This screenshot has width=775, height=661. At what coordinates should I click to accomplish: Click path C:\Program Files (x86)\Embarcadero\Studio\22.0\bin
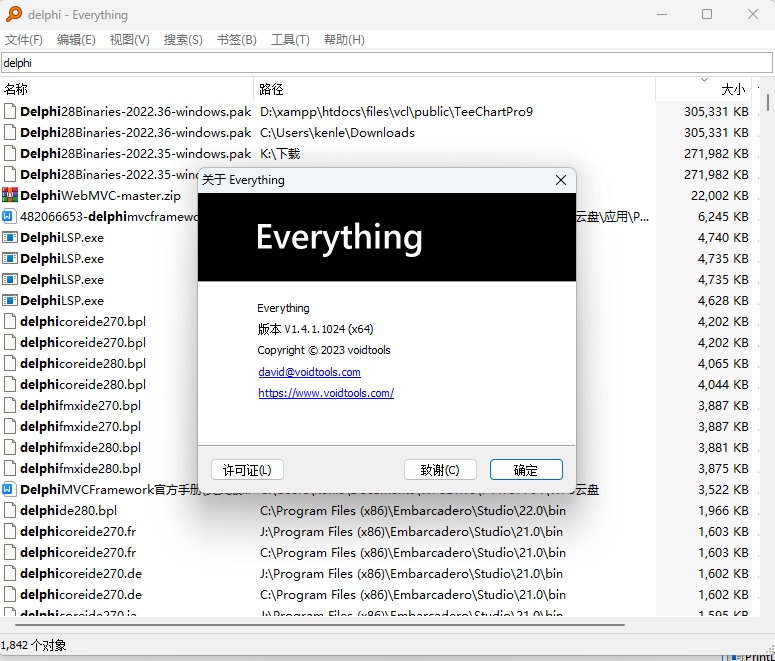413,510
